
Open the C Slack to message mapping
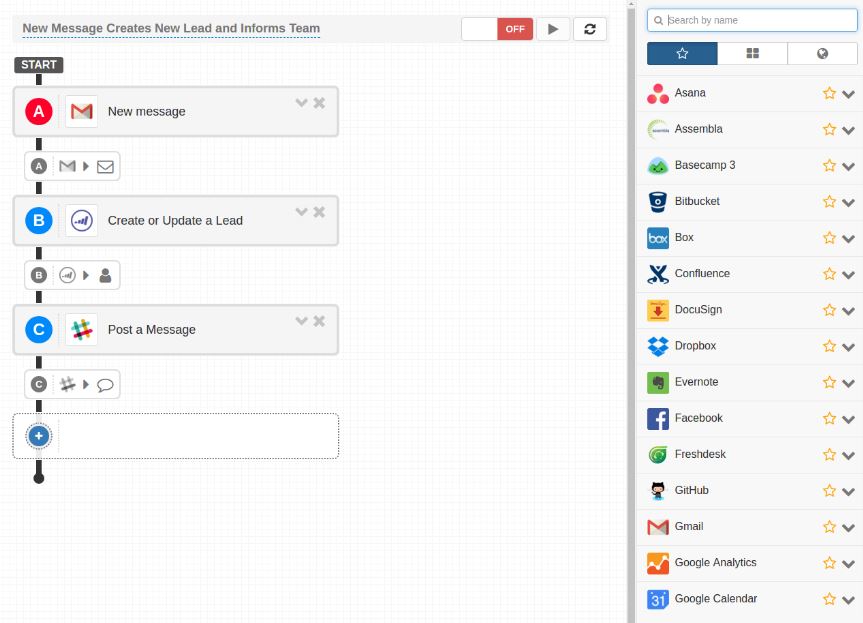[x=72, y=384]
